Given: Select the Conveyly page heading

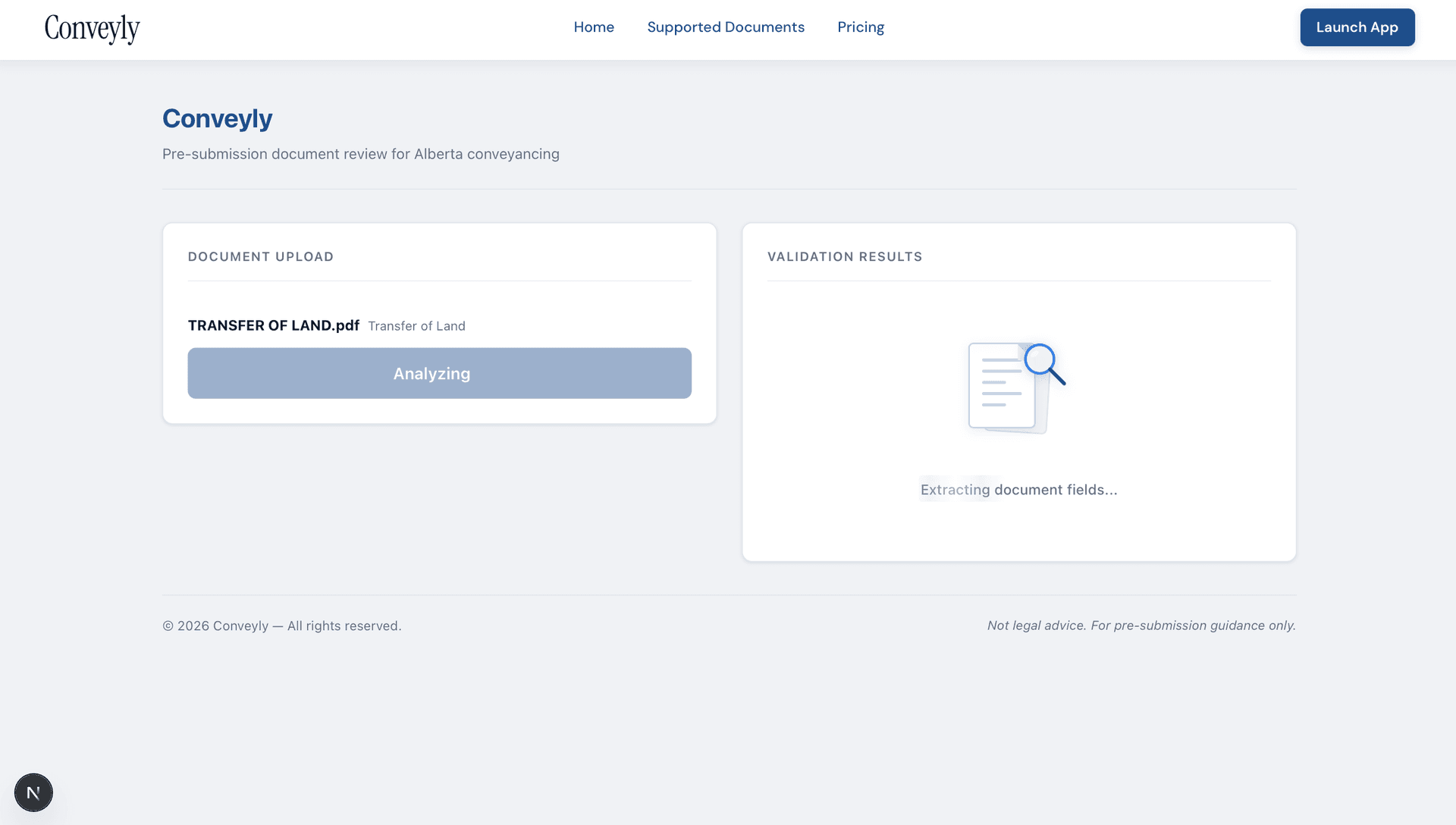Looking at the screenshot, I should 217,118.
